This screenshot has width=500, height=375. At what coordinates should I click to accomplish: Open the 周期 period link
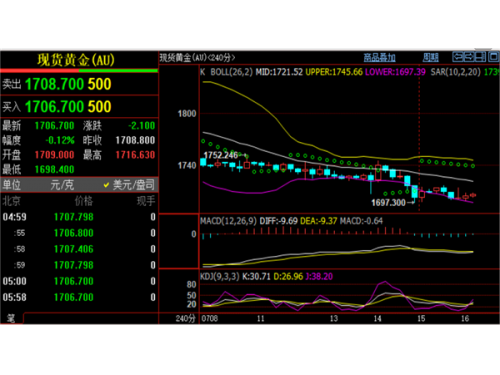[431, 57]
